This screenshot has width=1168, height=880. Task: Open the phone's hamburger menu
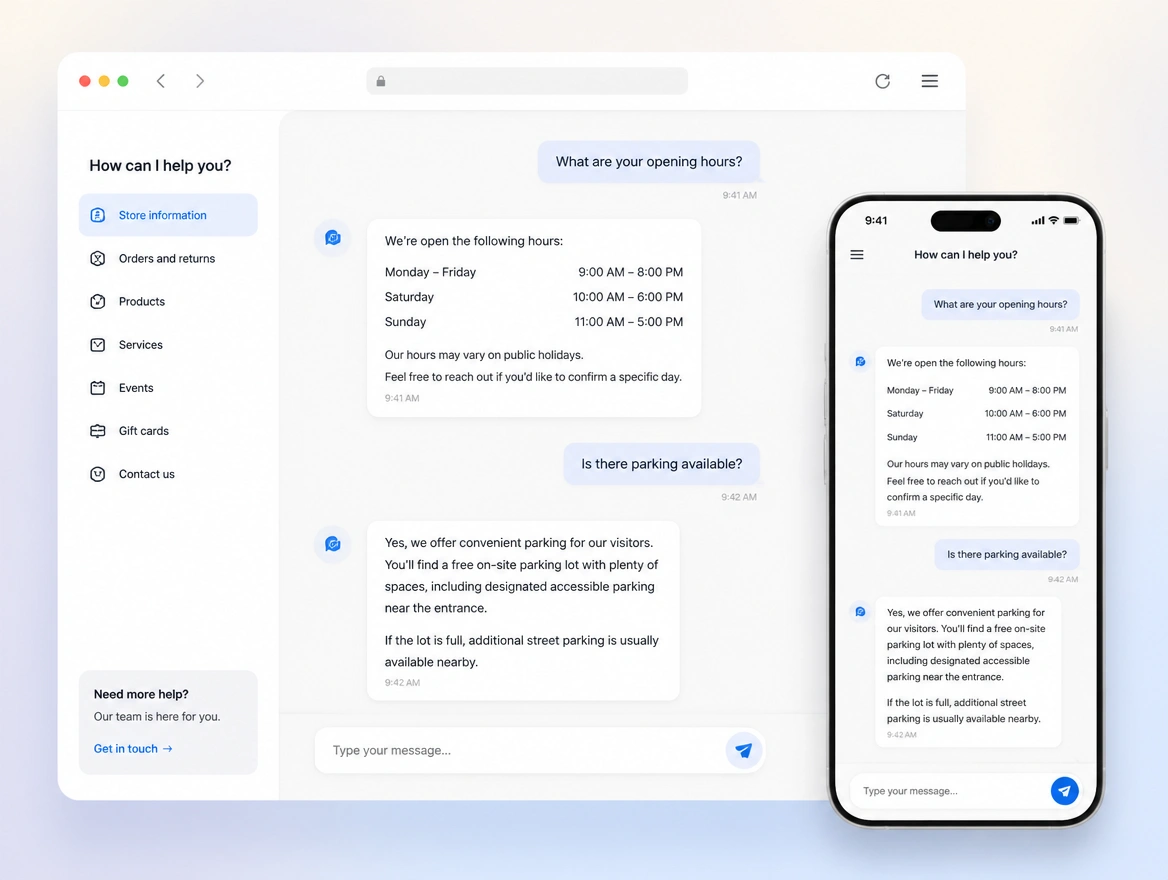coord(857,255)
